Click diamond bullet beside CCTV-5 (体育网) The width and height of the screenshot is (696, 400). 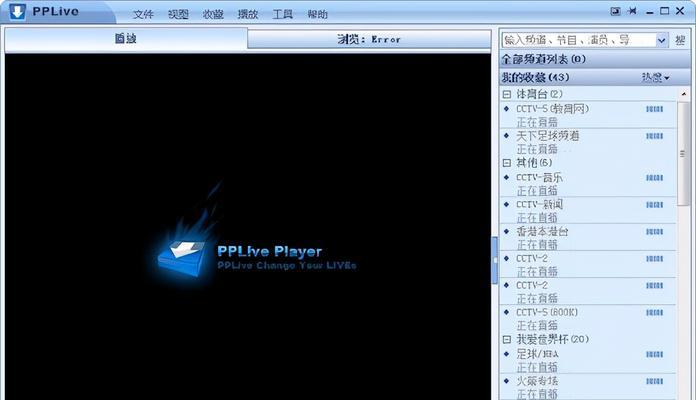[x=506, y=109]
